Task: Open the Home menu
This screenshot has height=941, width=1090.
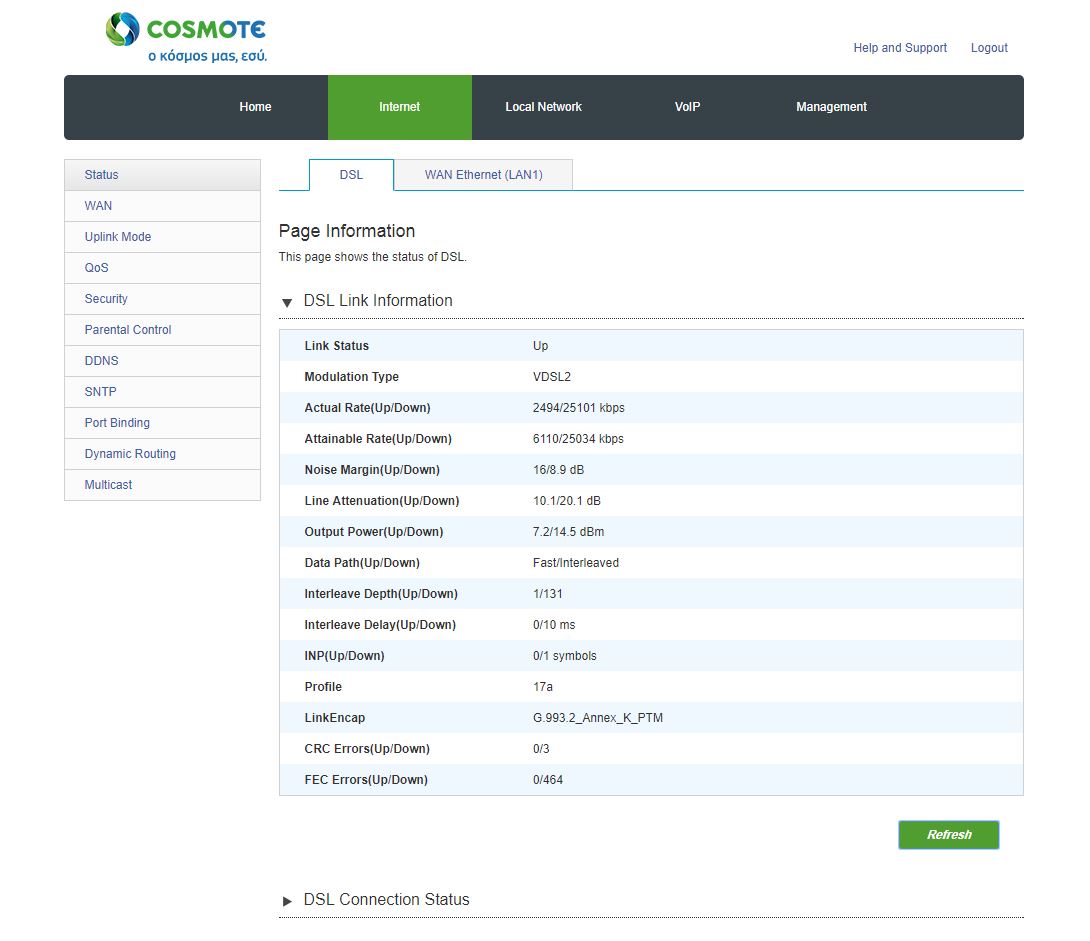Action: pyautogui.click(x=255, y=107)
